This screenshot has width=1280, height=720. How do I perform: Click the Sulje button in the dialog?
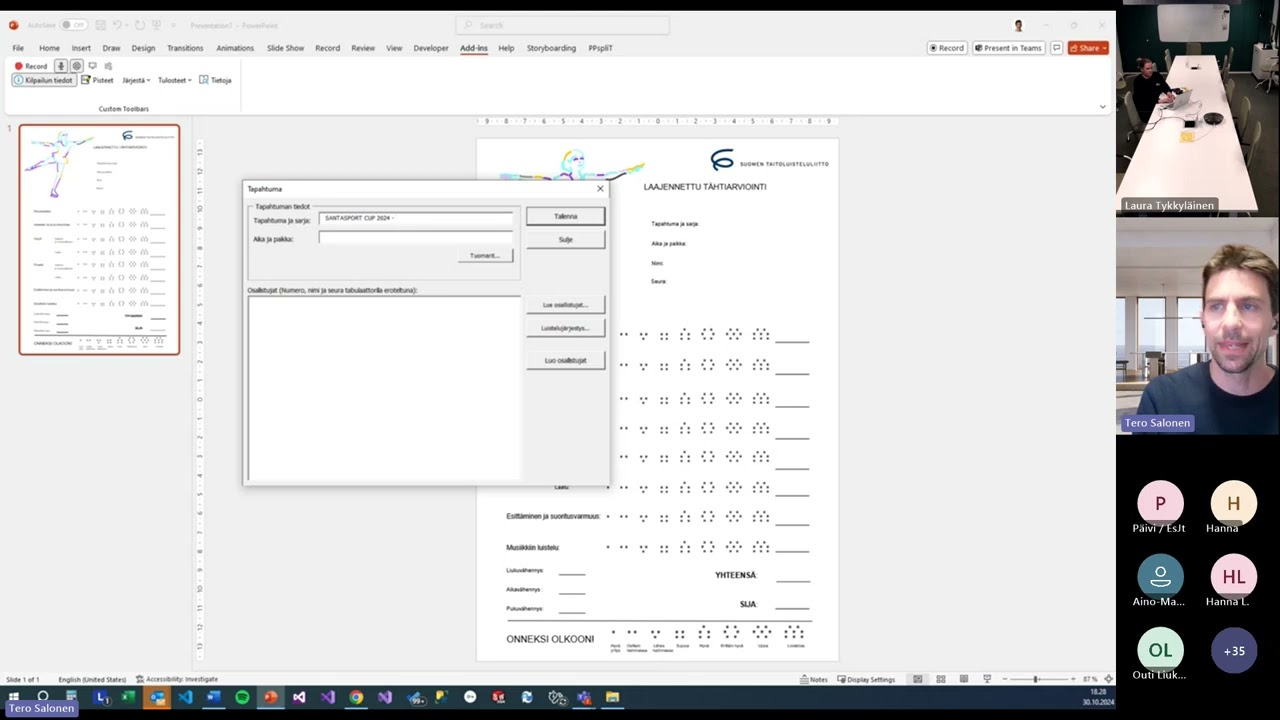[x=565, y=240]
